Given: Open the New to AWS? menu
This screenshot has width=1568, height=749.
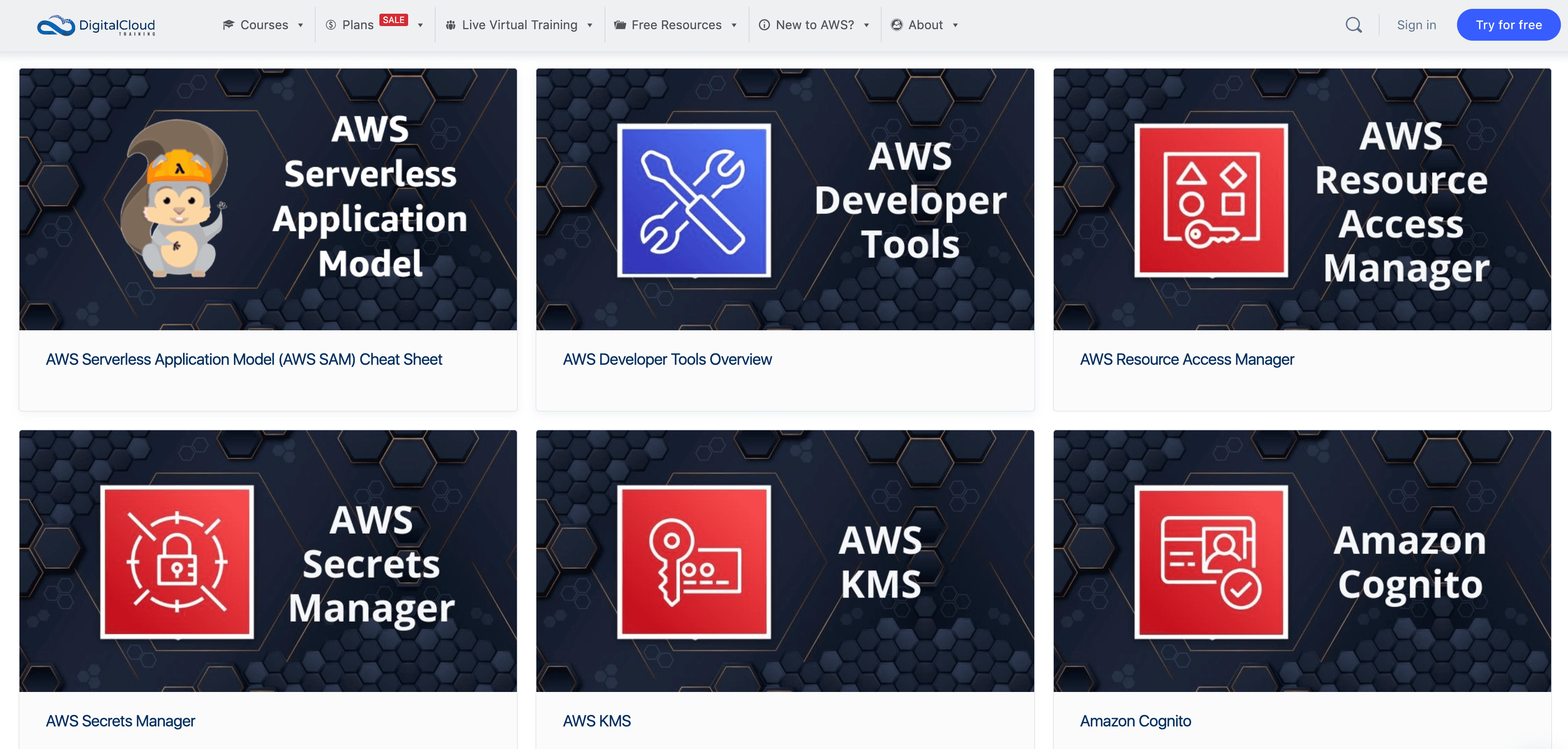Looking at the screenshot, I should click(815, 25).
